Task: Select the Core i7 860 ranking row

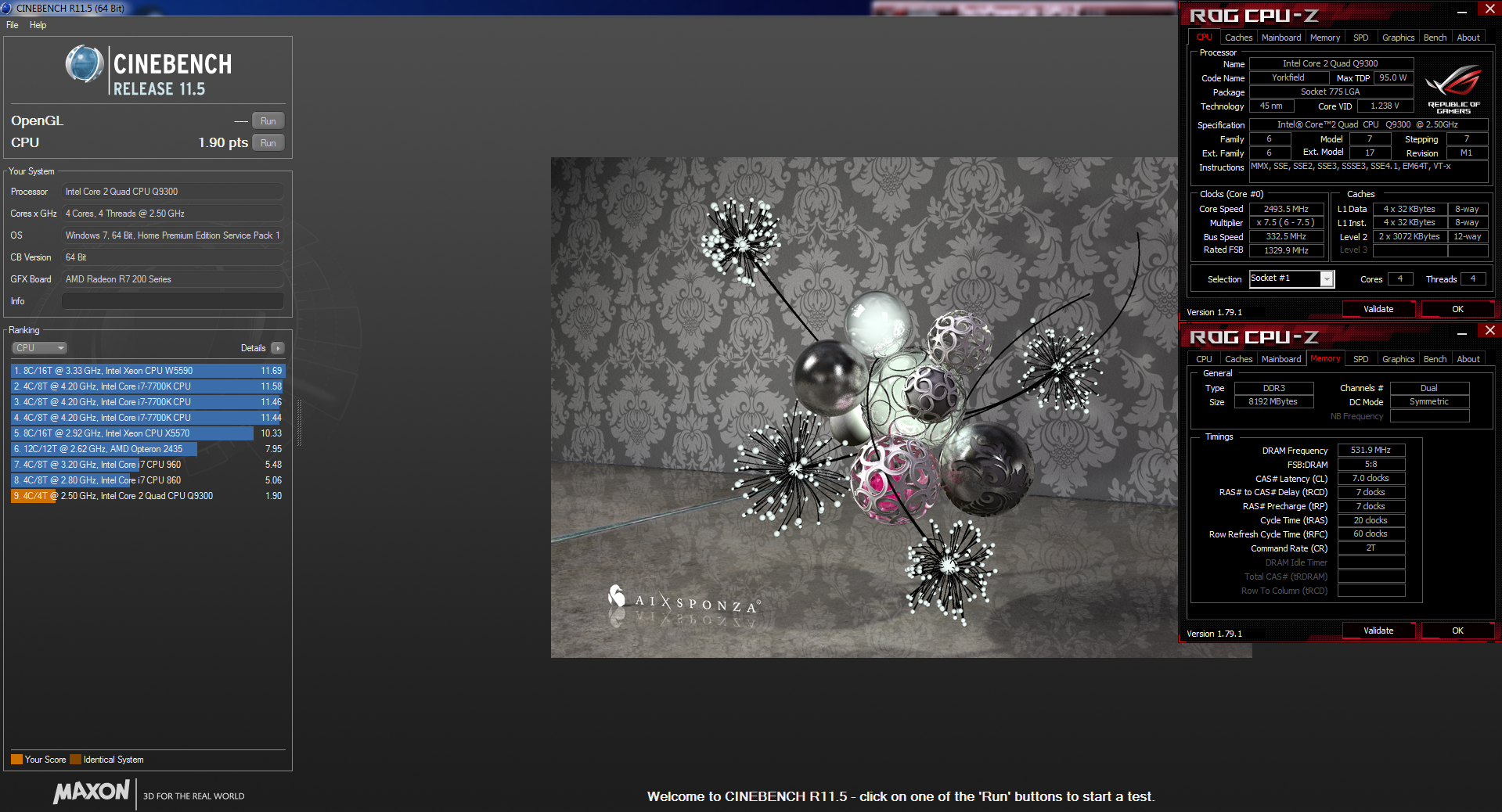Action: click(x=148, y=480)
